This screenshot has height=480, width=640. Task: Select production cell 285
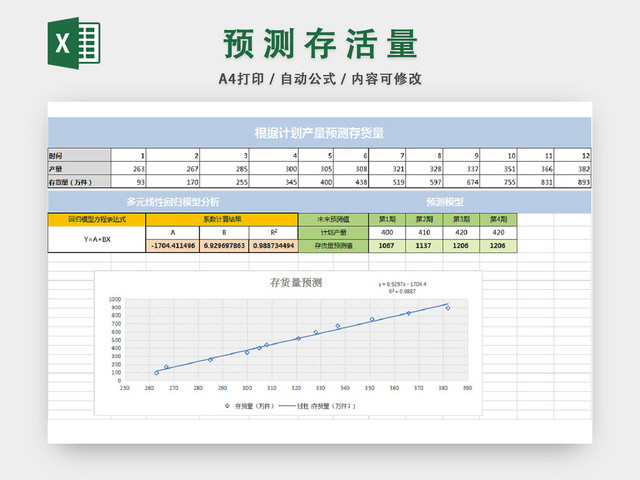(224, 169)
